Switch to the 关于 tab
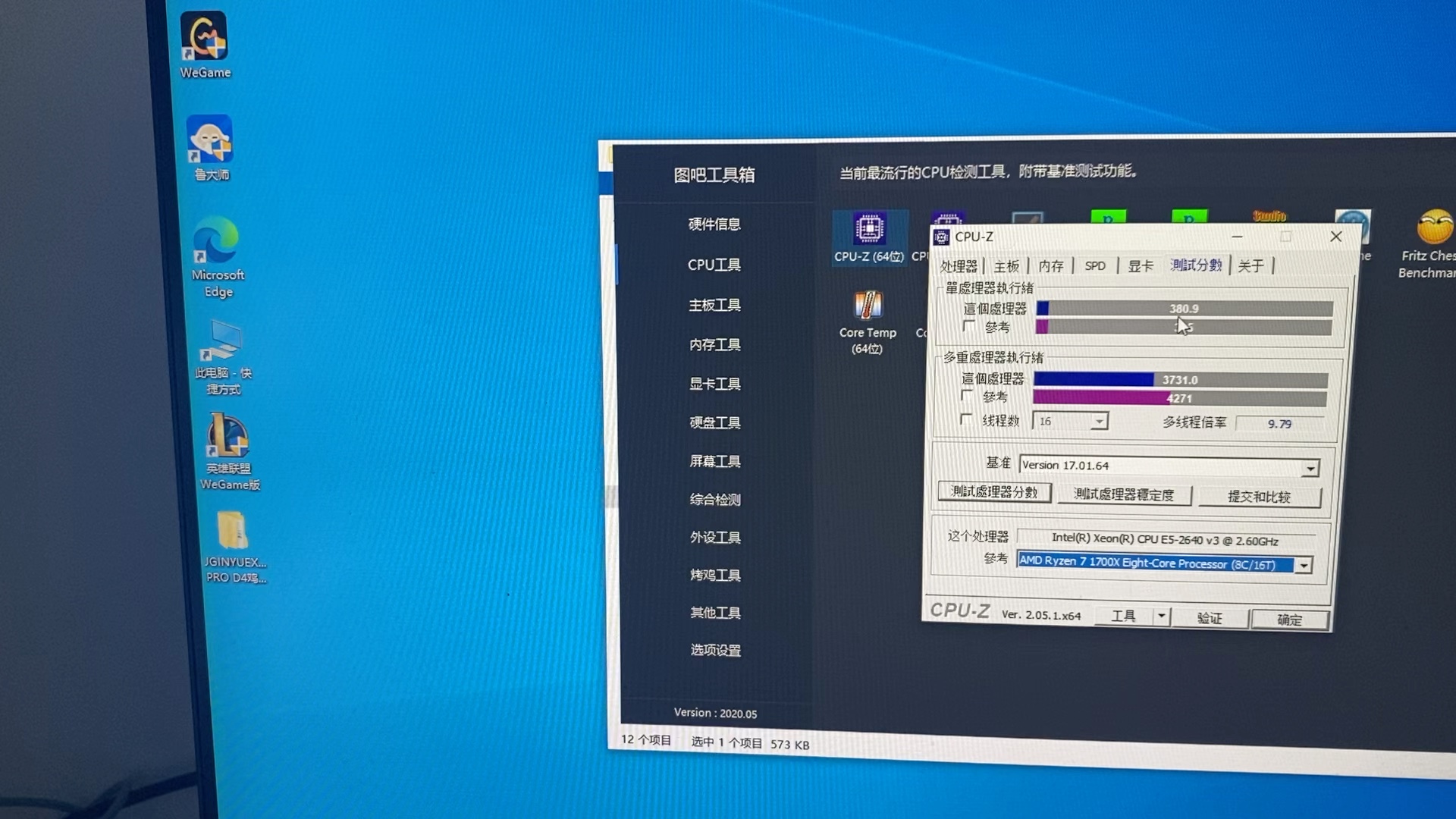The height and width of the screenshot is (819, 1456). pos(1250,265)
